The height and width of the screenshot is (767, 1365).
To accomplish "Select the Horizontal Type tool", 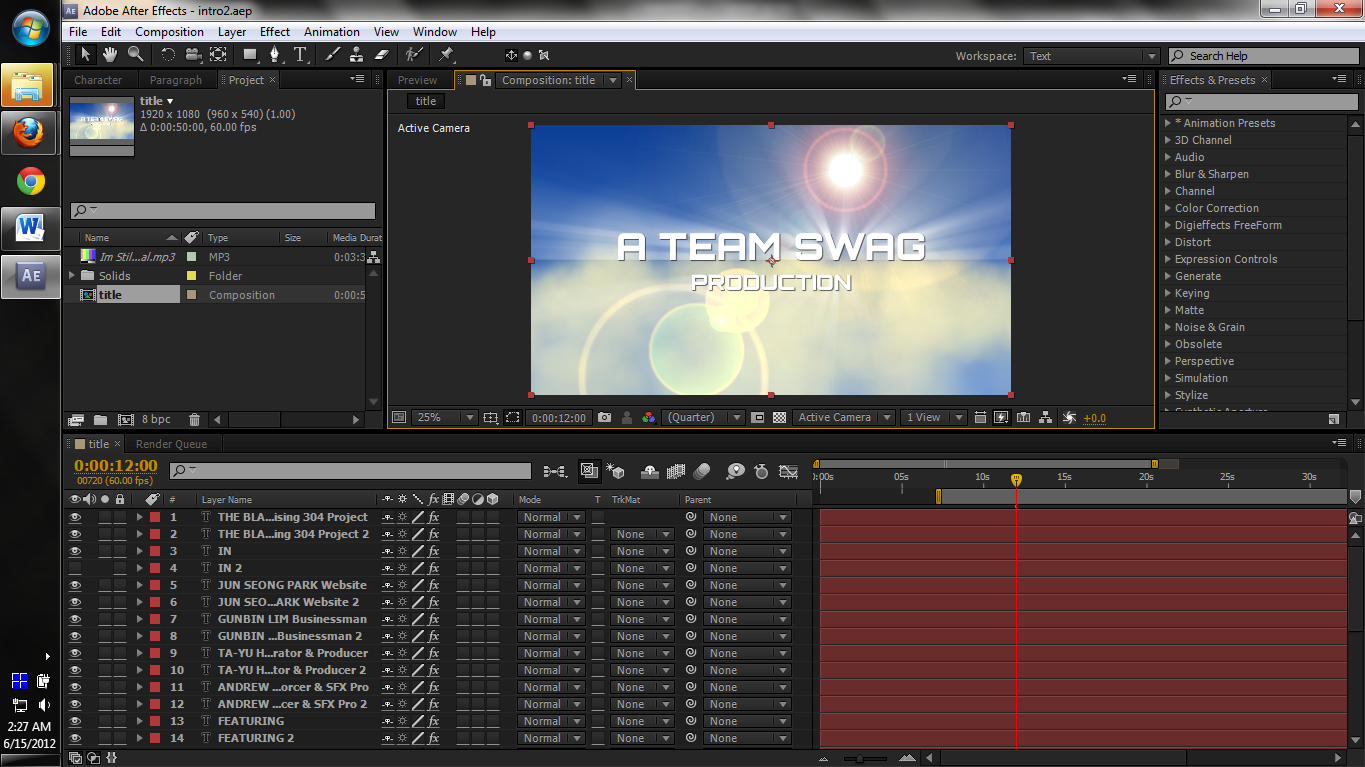I will pos(300,55).
